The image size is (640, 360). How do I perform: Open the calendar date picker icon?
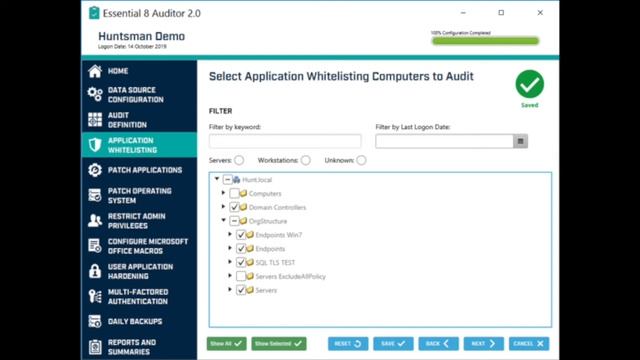point(520,141)
